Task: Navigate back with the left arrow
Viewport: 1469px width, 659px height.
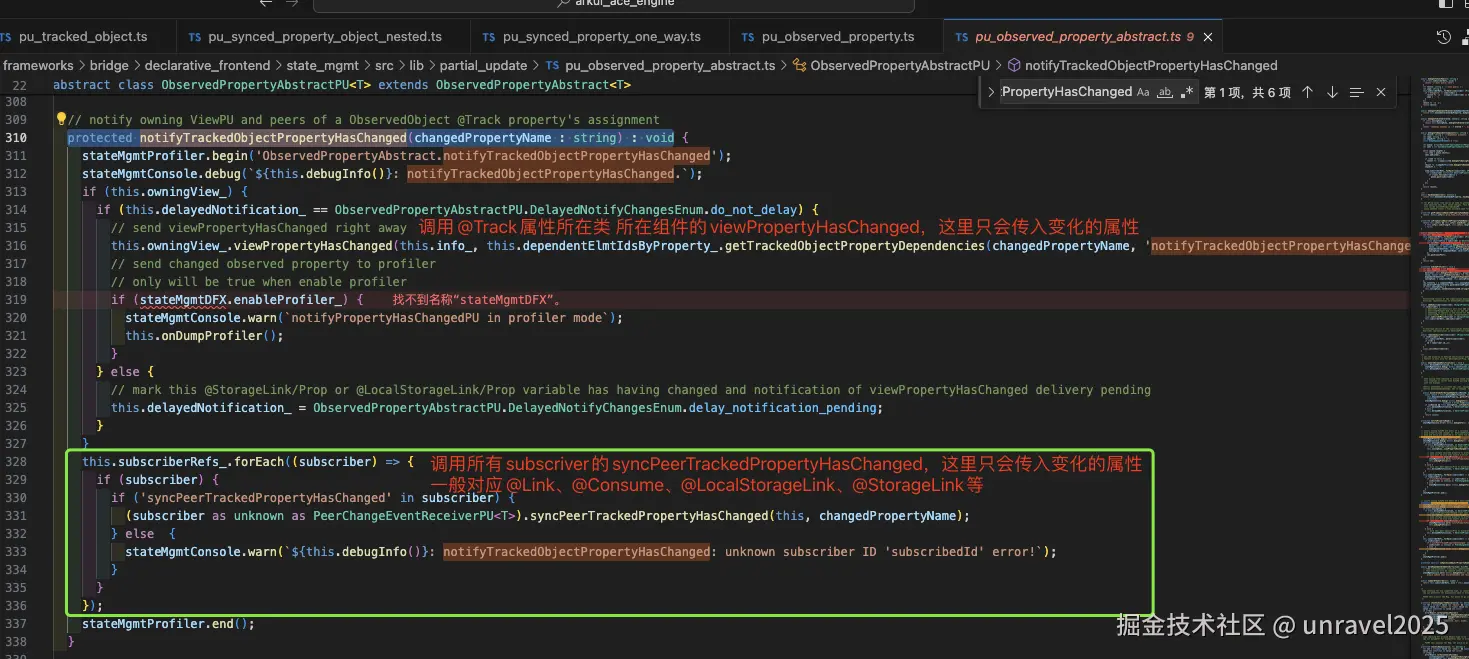Action: point(266,3)
